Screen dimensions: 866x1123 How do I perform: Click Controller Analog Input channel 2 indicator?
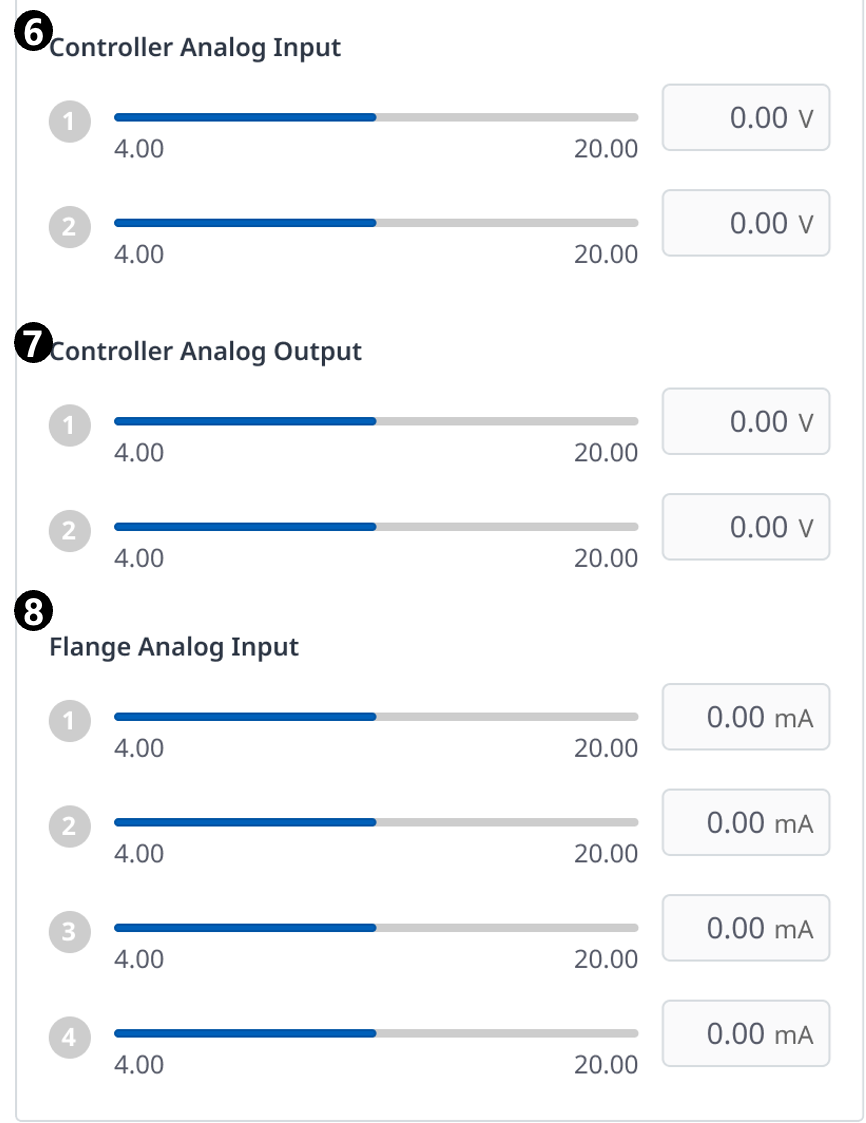click(69, 227)
